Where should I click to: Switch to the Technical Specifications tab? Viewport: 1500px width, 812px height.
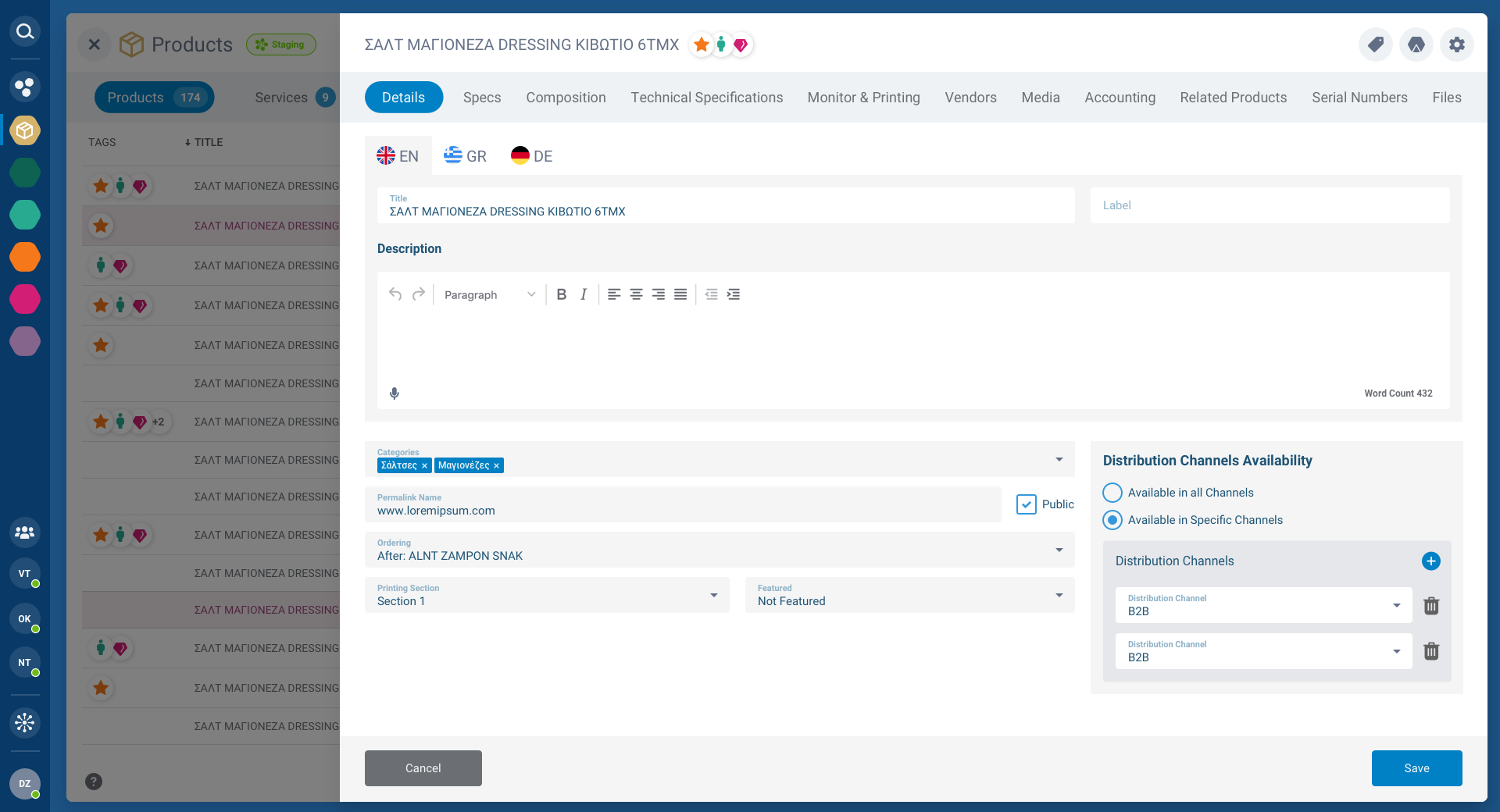pyautogui.click(x=706, y=97)
